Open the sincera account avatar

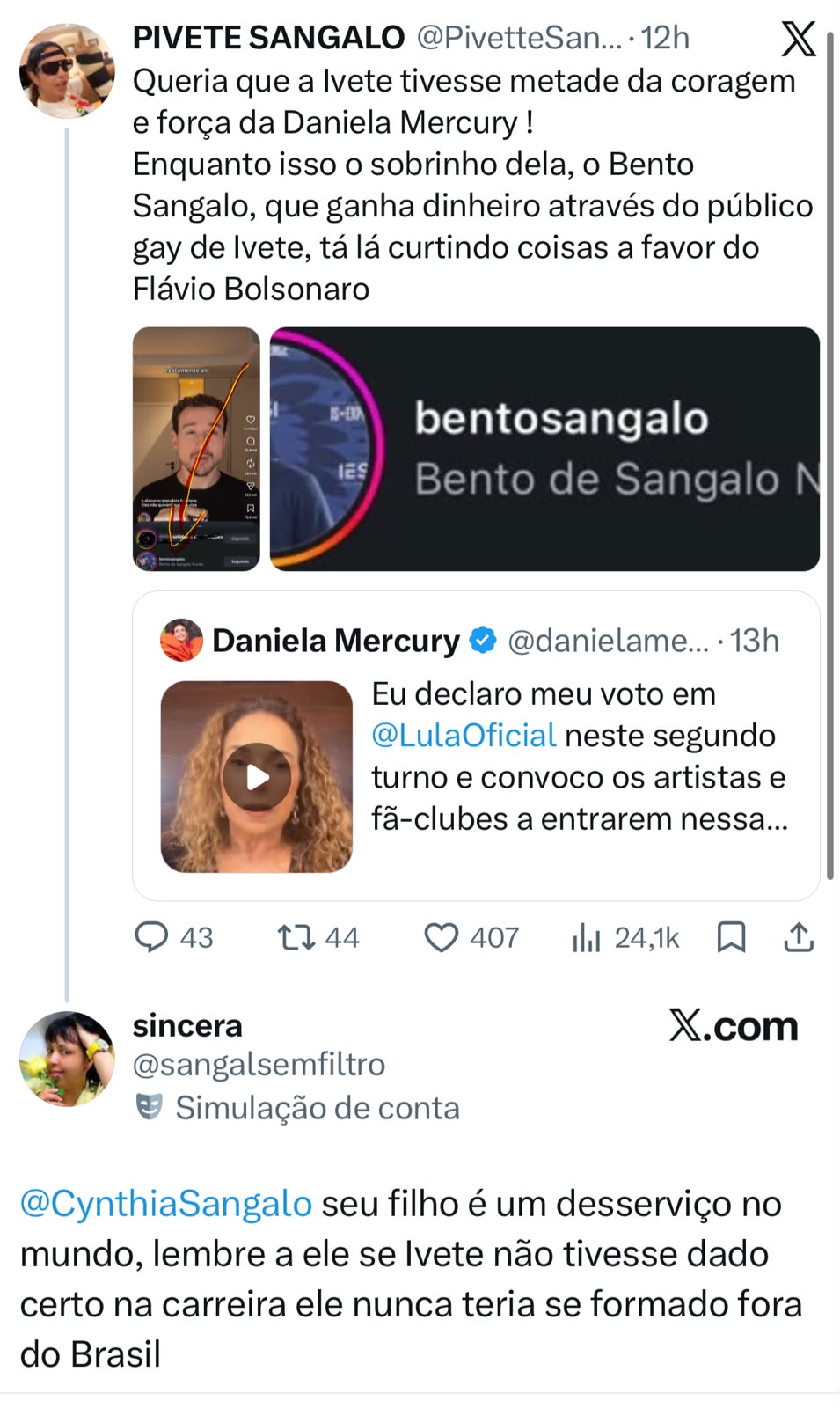coord(67,1059)
